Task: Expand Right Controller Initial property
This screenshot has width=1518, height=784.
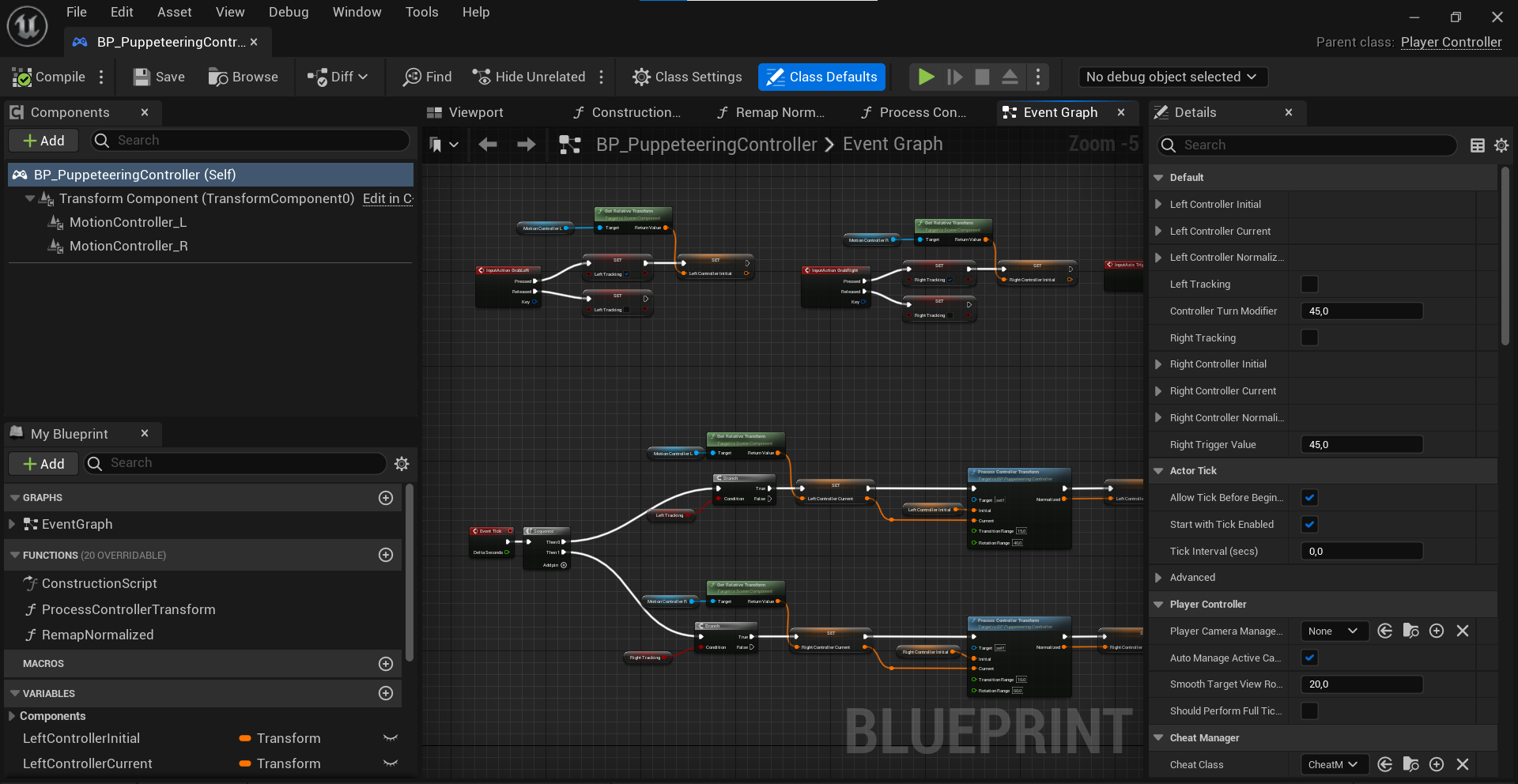Action: (x=1160, y=364)
